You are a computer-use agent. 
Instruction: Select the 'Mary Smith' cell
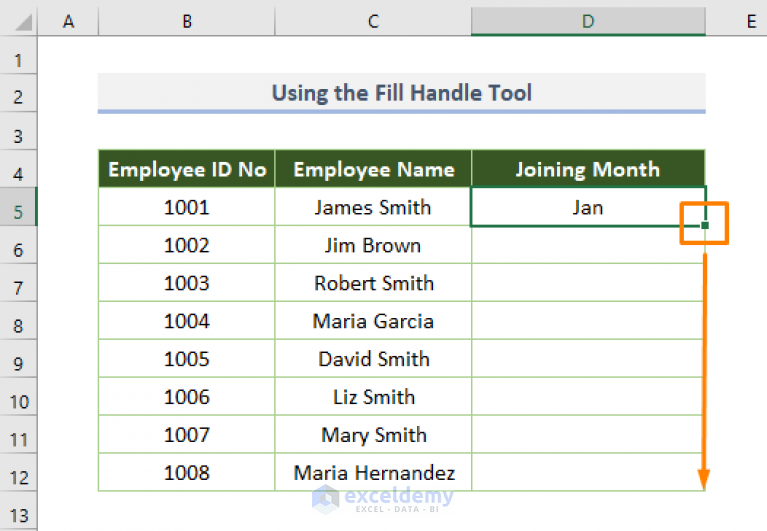point(373,434)
